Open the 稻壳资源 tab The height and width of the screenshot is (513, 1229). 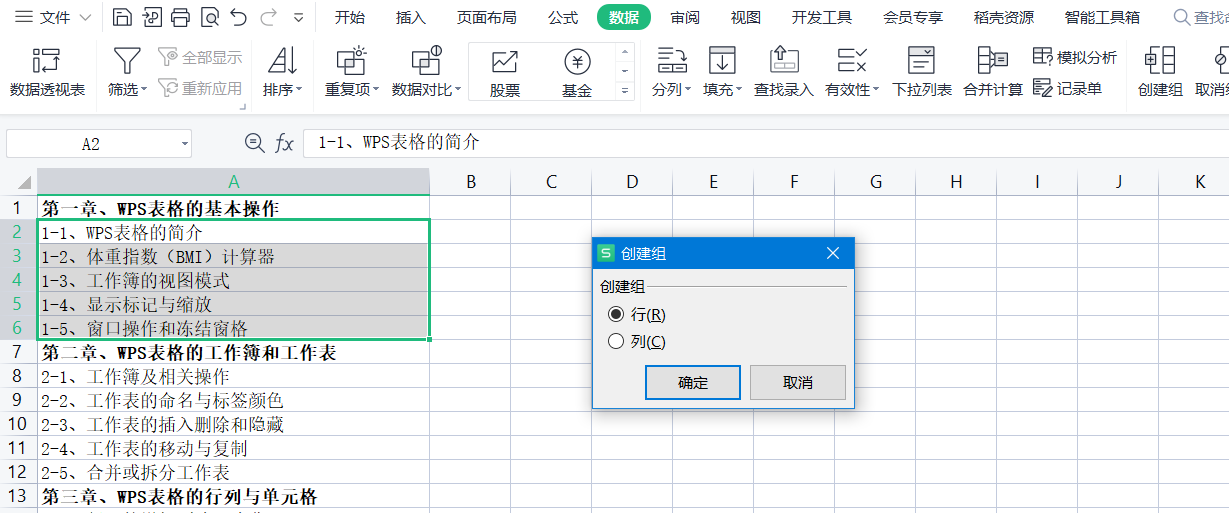[1004, 17]
